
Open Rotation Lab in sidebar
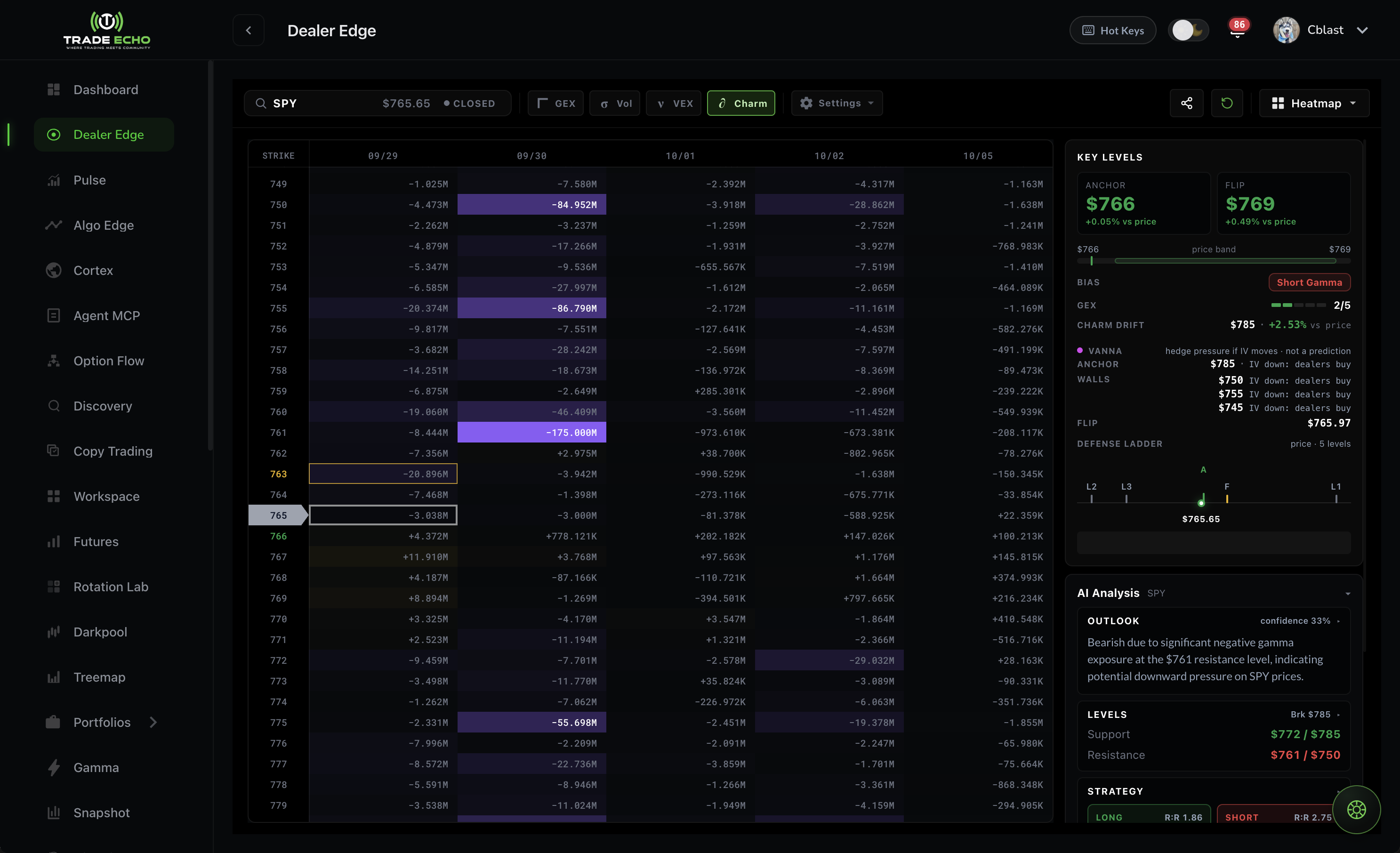pyautogui.click(x=111, y=587)
